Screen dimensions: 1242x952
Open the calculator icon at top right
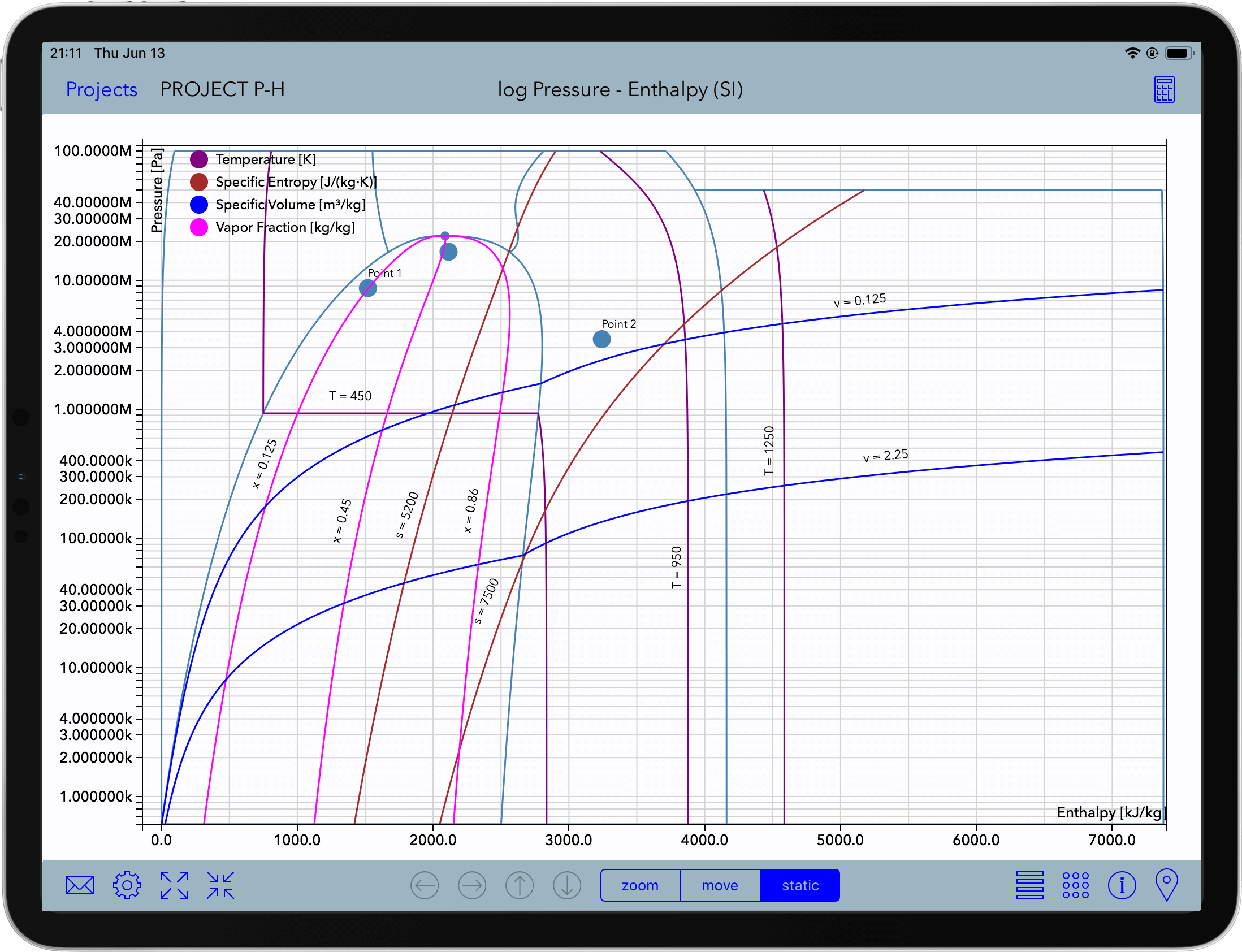(x=1165, y=89)
